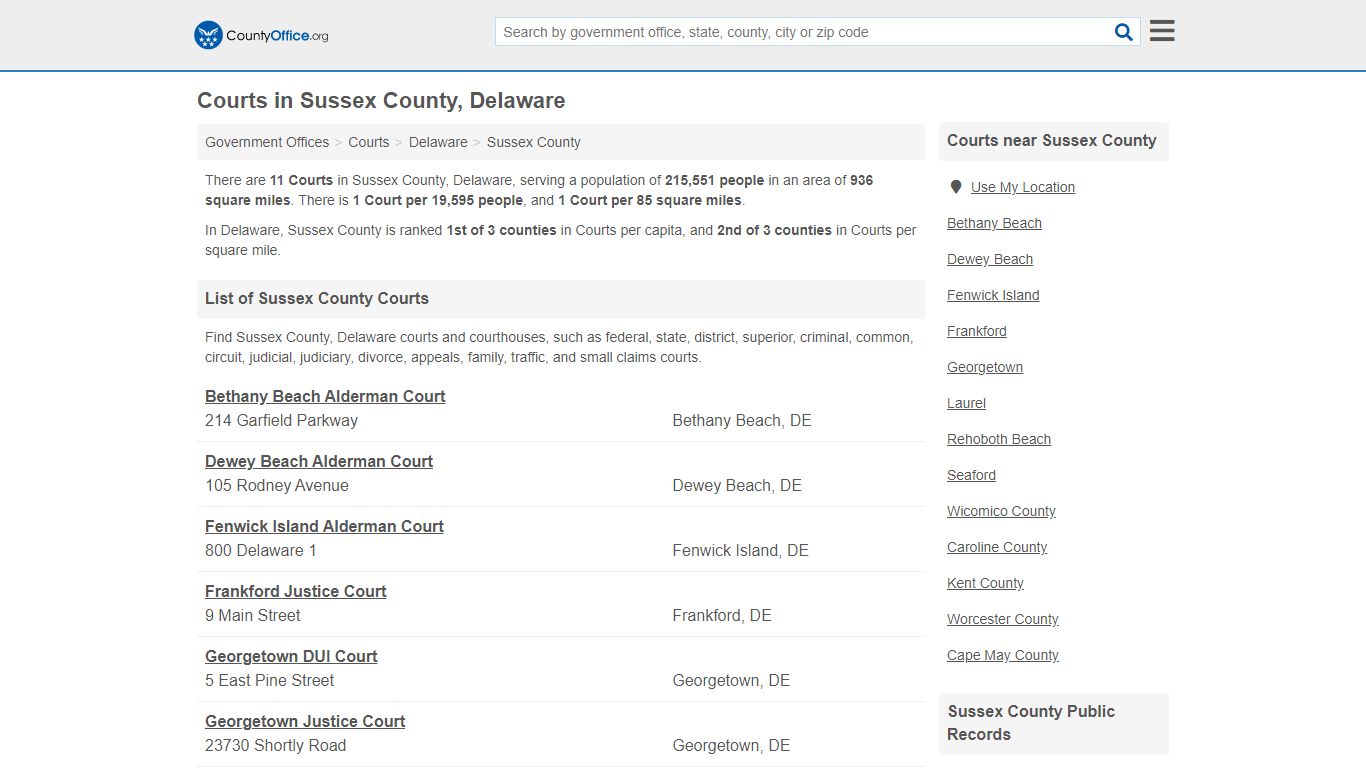Click the Courts near Sussex County heading
1366x768 pixels.
pos(1052,141)
